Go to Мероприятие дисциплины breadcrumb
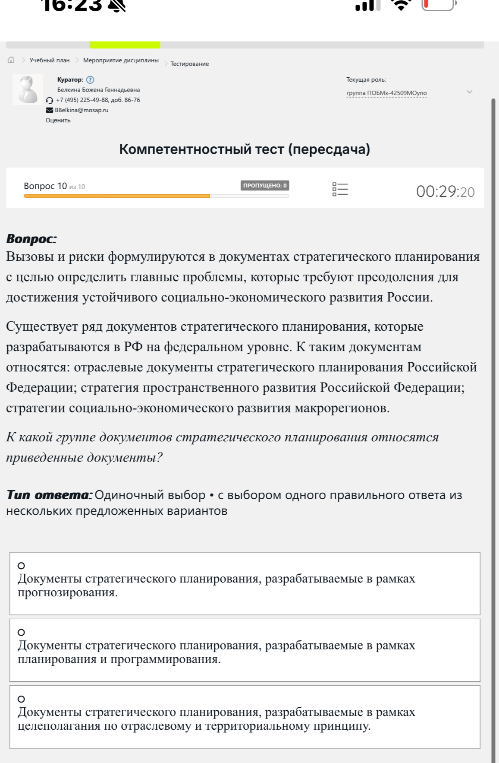499x763 pixels. 121,60
